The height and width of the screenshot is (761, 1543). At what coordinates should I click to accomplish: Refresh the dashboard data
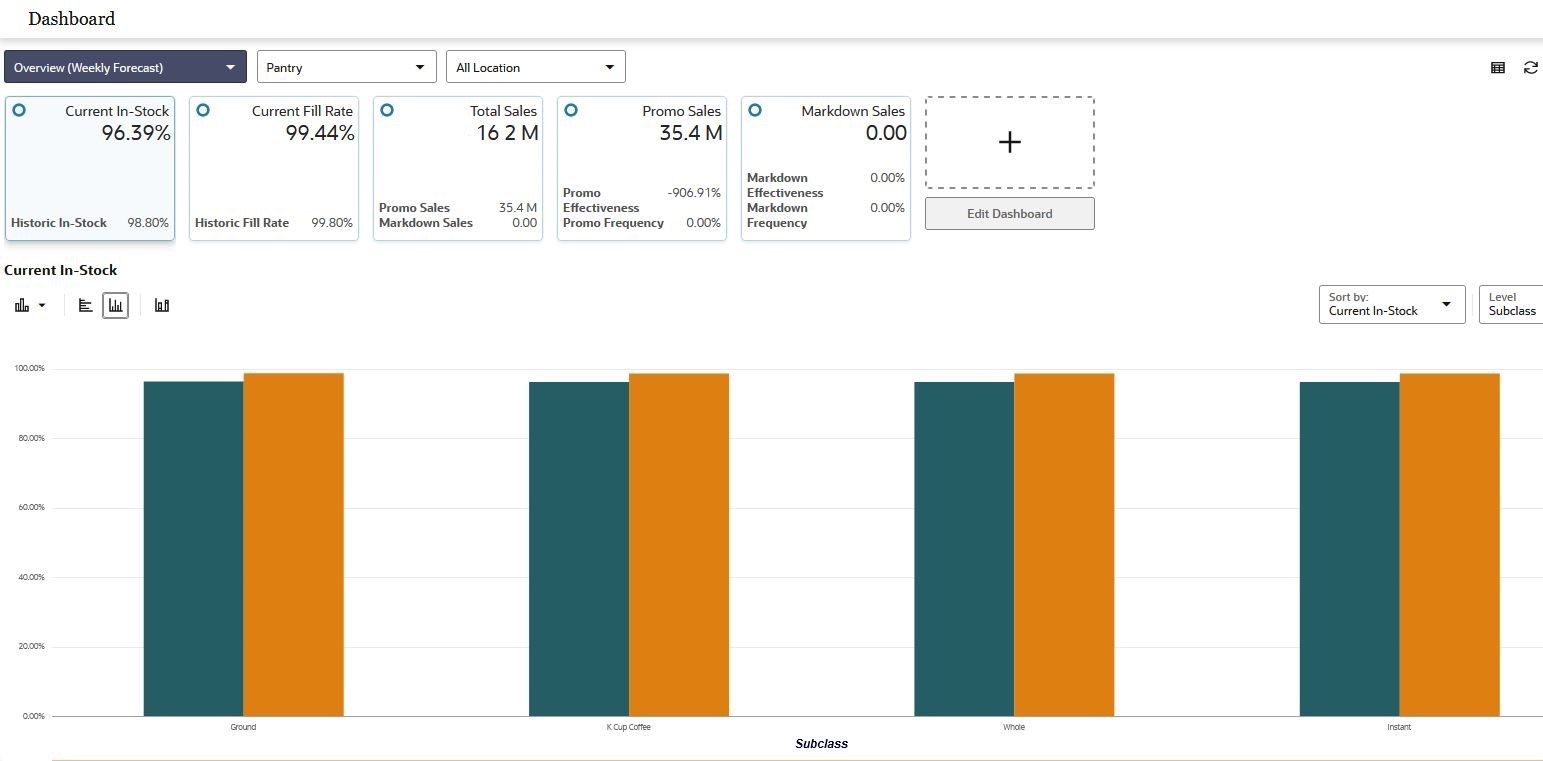[x=1530, y=67]
